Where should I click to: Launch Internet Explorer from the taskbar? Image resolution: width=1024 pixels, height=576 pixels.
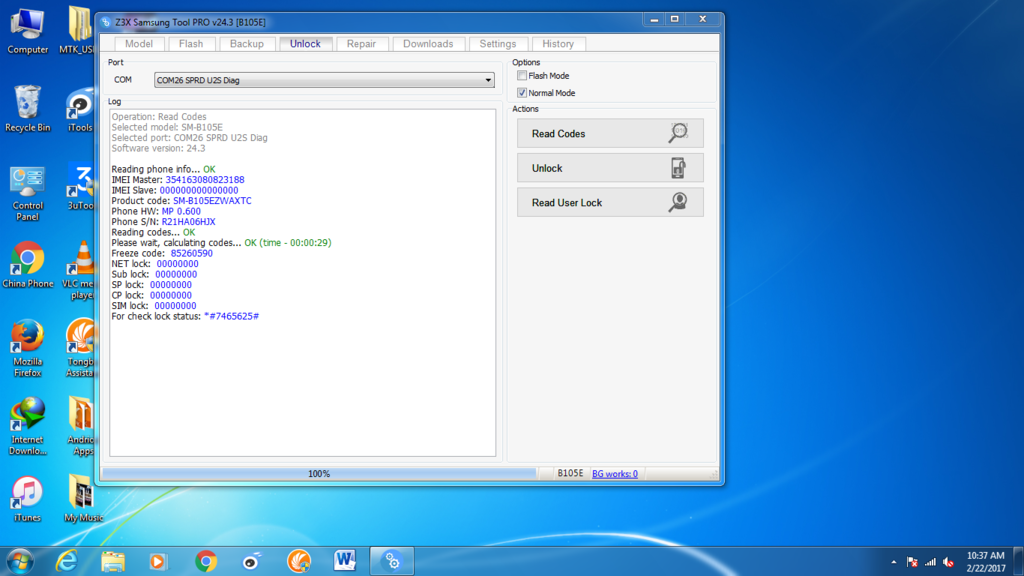tap(66, 561)
